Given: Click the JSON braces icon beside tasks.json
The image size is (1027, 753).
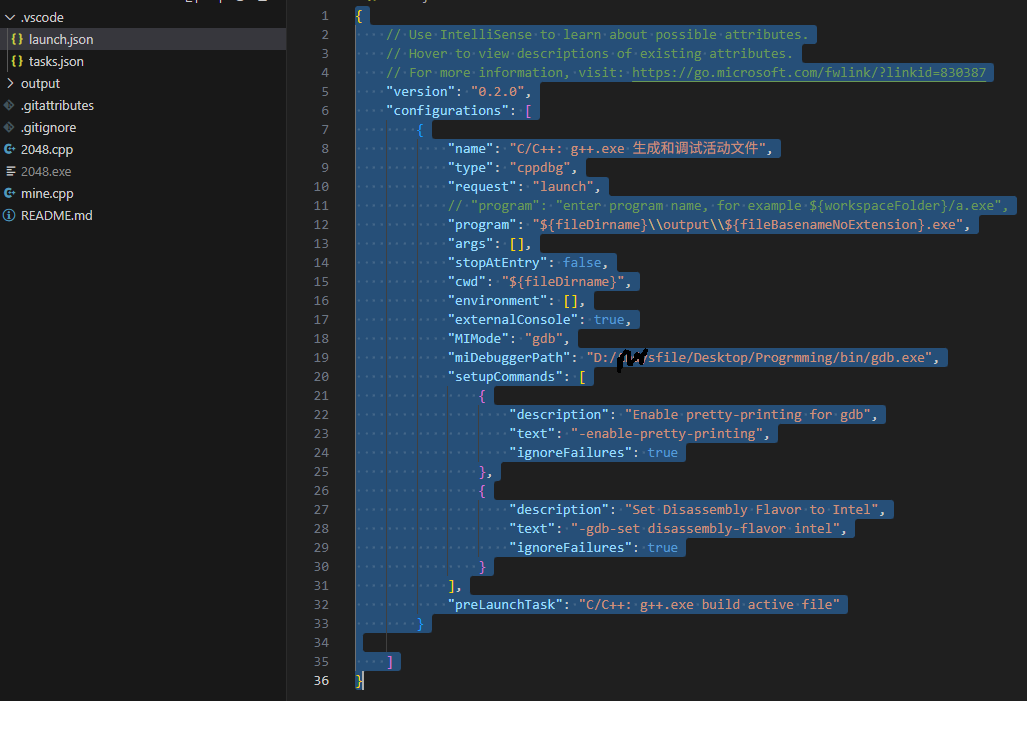Looking at the screenshot, I should tap(18, 62).
